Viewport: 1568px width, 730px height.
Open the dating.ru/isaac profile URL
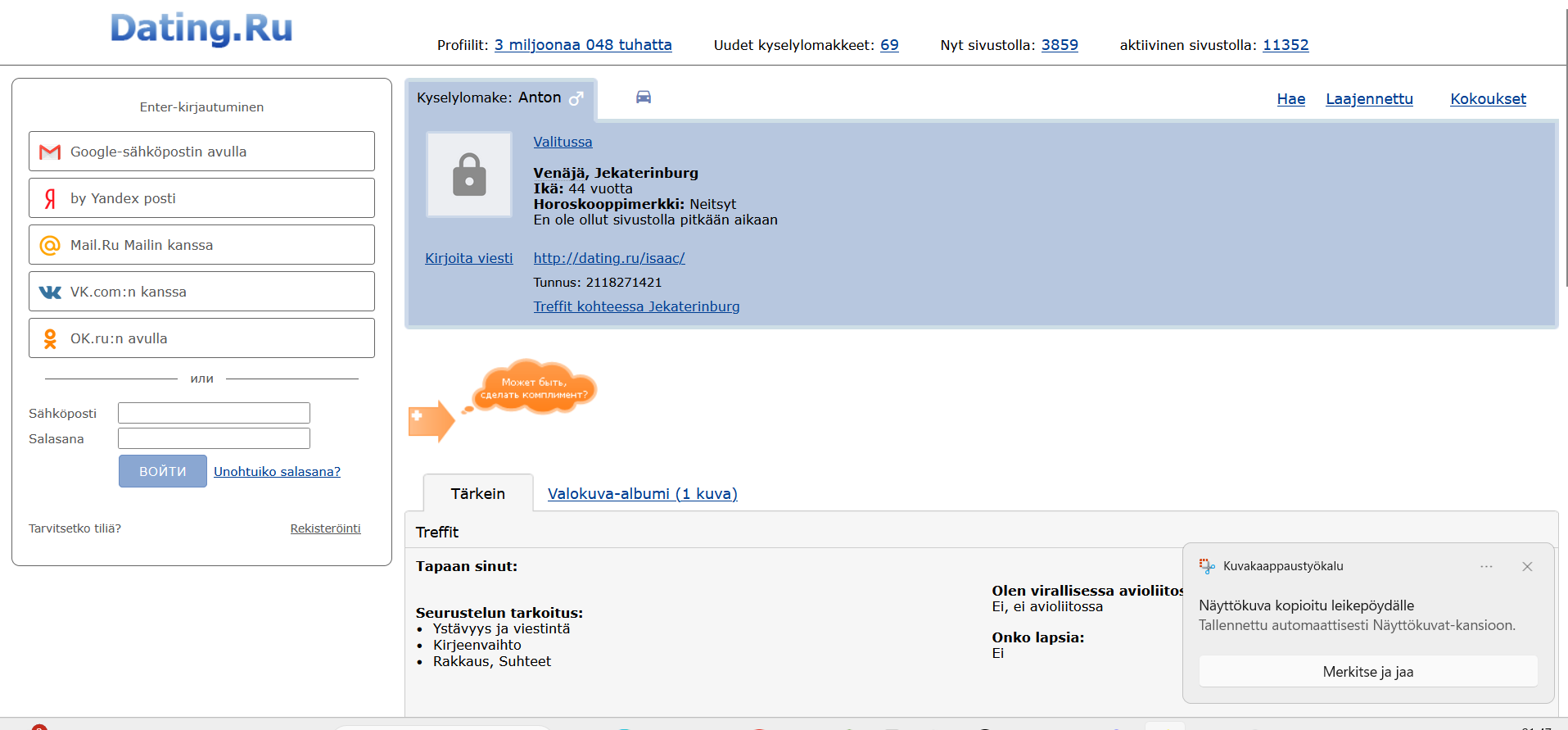point(609,258)
